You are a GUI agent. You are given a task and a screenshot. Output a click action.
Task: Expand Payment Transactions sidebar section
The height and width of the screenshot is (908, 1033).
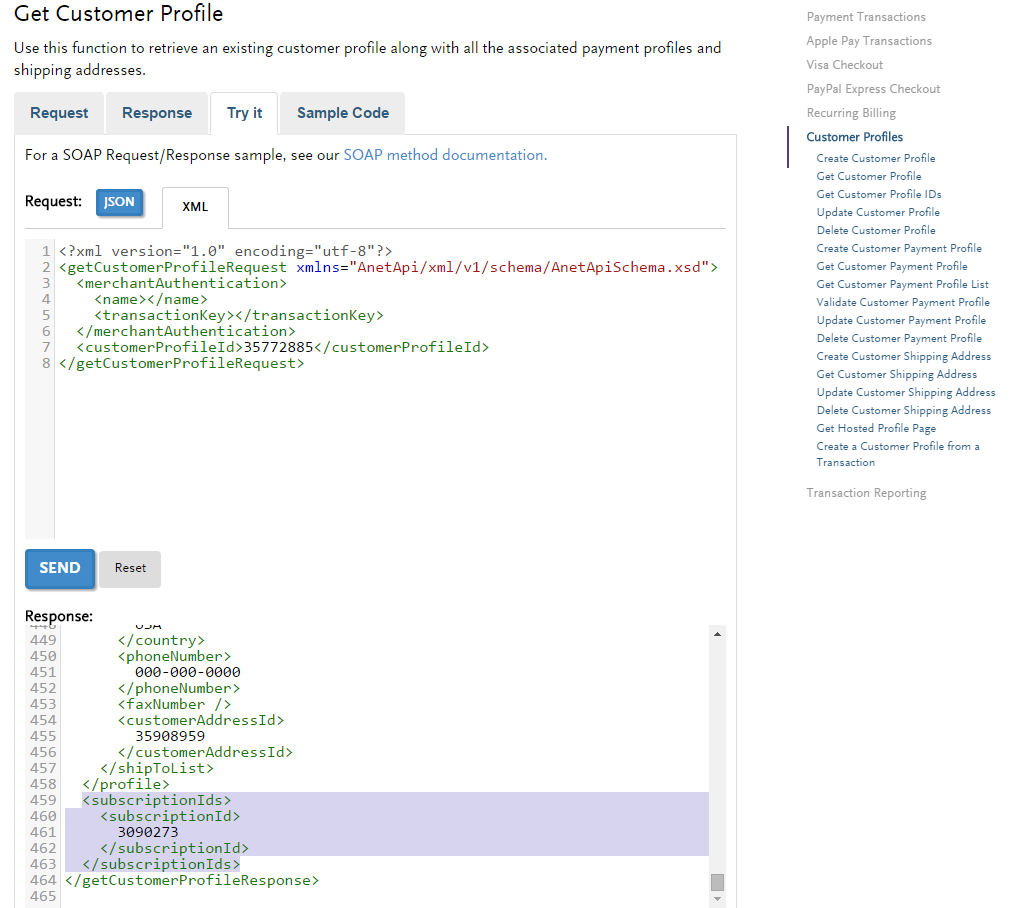tap(865, 17)
